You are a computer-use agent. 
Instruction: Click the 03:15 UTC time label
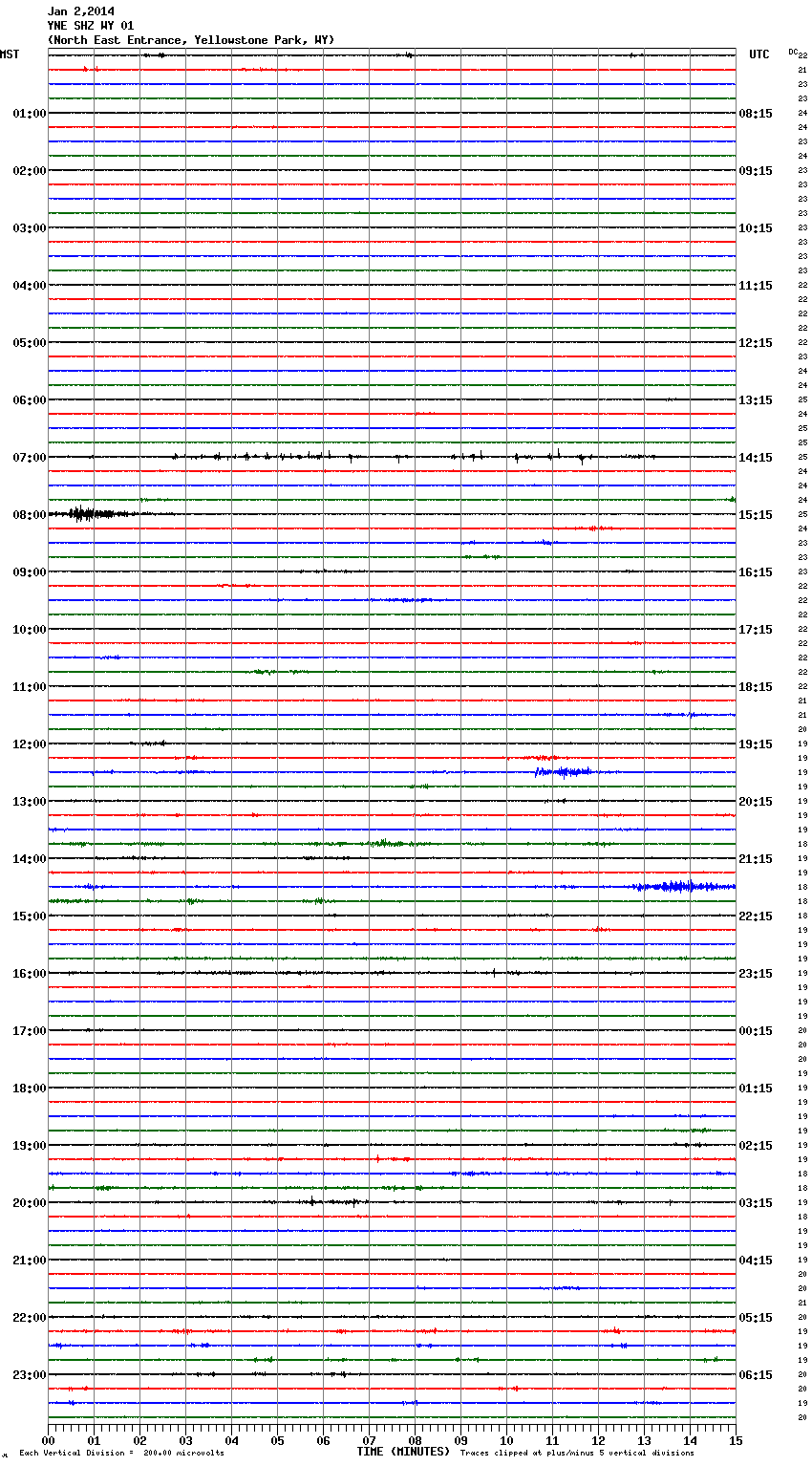tap(756, 1203)
